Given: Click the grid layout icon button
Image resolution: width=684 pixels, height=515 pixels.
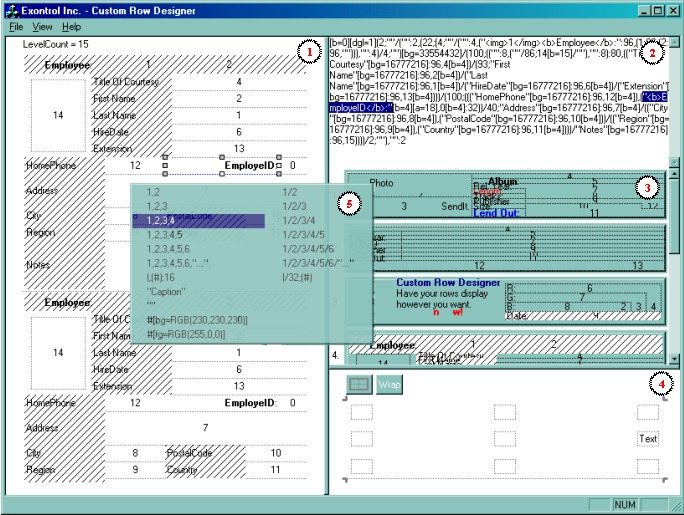Looking at the screenshot, I should pos(357,384).
